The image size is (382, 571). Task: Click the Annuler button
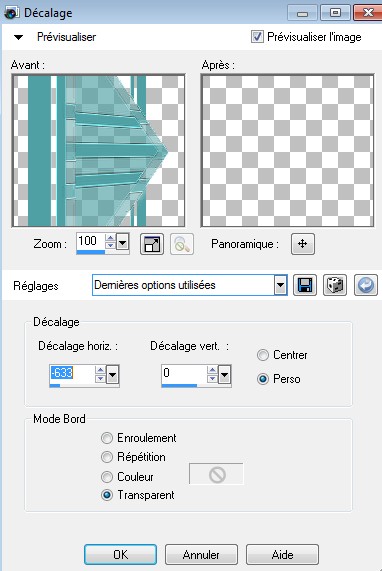[201, 555]
